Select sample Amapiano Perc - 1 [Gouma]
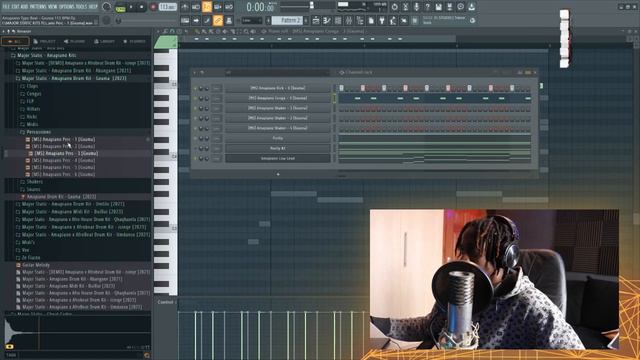The width and height of the screenshot is (640, 360). (63, 139)
